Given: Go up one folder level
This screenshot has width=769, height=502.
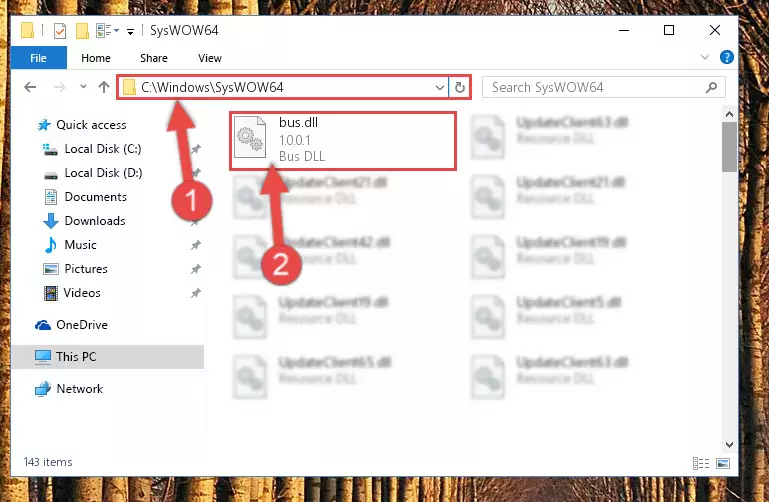Looking at the screenshot, I should 103,87.
